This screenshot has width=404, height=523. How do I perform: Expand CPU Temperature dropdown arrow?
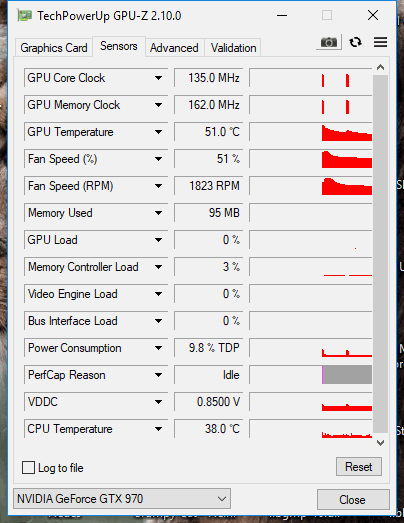pos(158,429)
